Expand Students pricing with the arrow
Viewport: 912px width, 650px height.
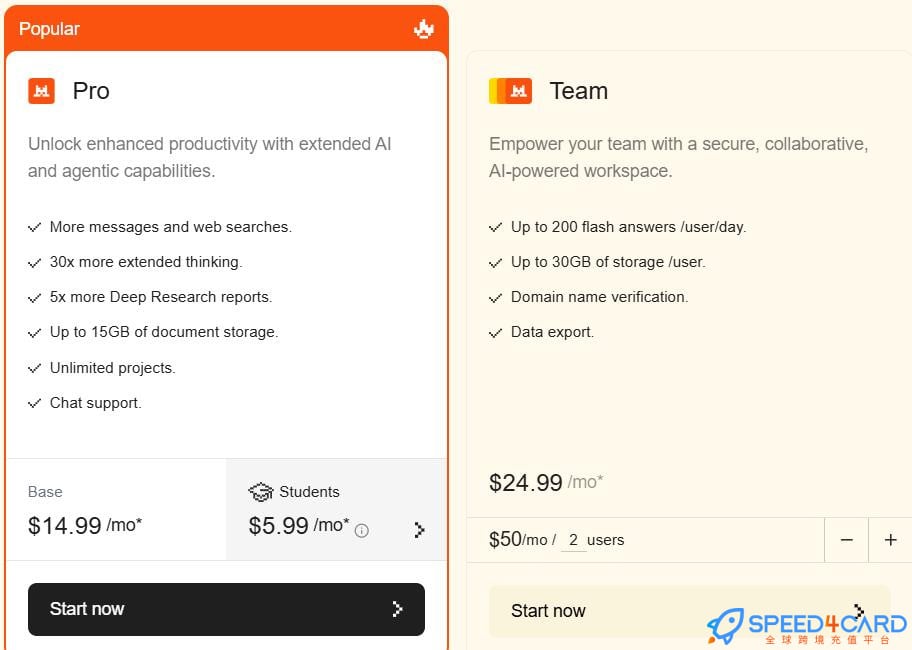click(x=419, y=530)
